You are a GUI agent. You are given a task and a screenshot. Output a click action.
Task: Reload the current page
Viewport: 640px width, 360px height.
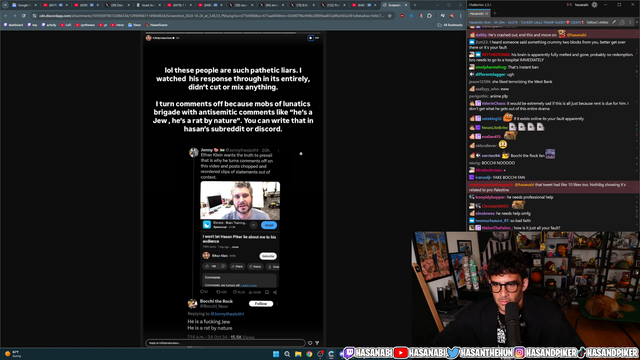coord(24,16)
